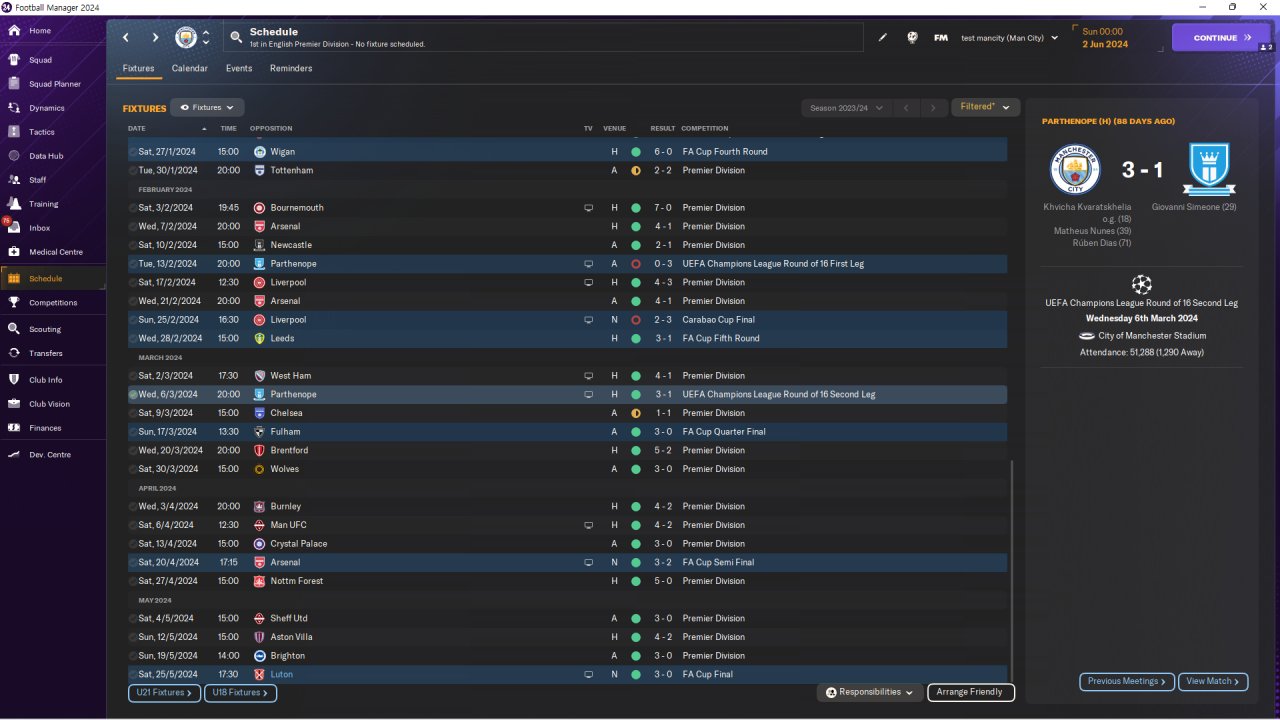The width and height of the screenshot is (1280, 720).
Task: Toggle the tick on the Brentford fixture row
Action: tap(133, 451)
